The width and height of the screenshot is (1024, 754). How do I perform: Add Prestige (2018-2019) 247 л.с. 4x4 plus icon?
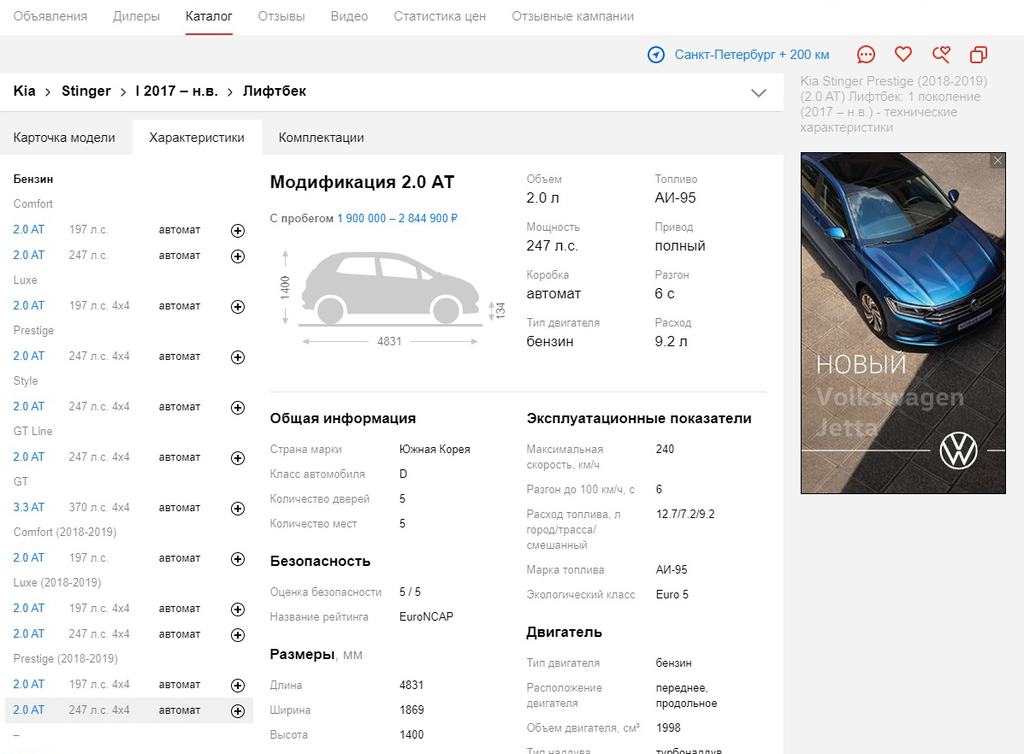[x=238, y=711]
